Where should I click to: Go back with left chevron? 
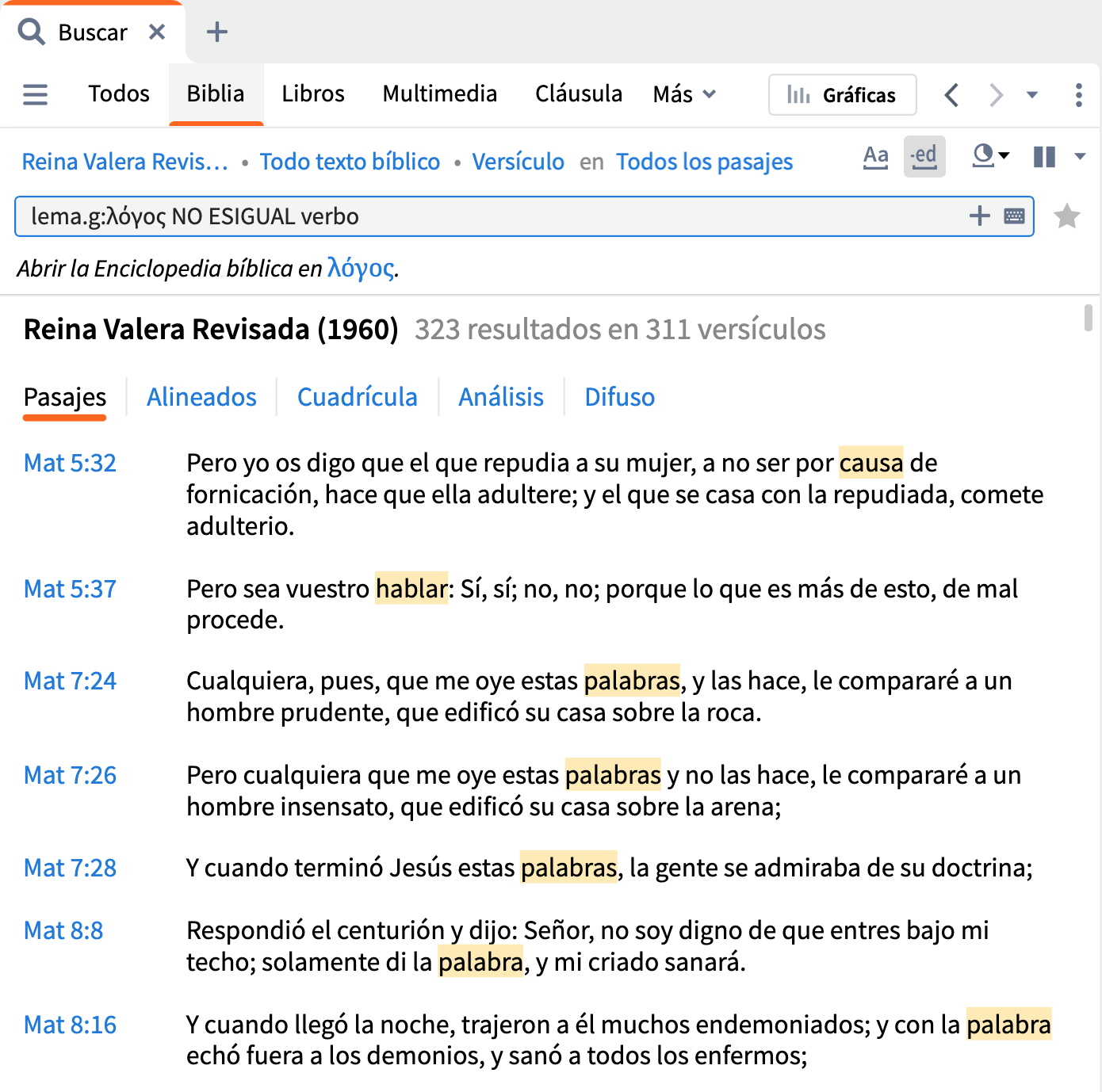pyautogui.click(x=952, y=95)
